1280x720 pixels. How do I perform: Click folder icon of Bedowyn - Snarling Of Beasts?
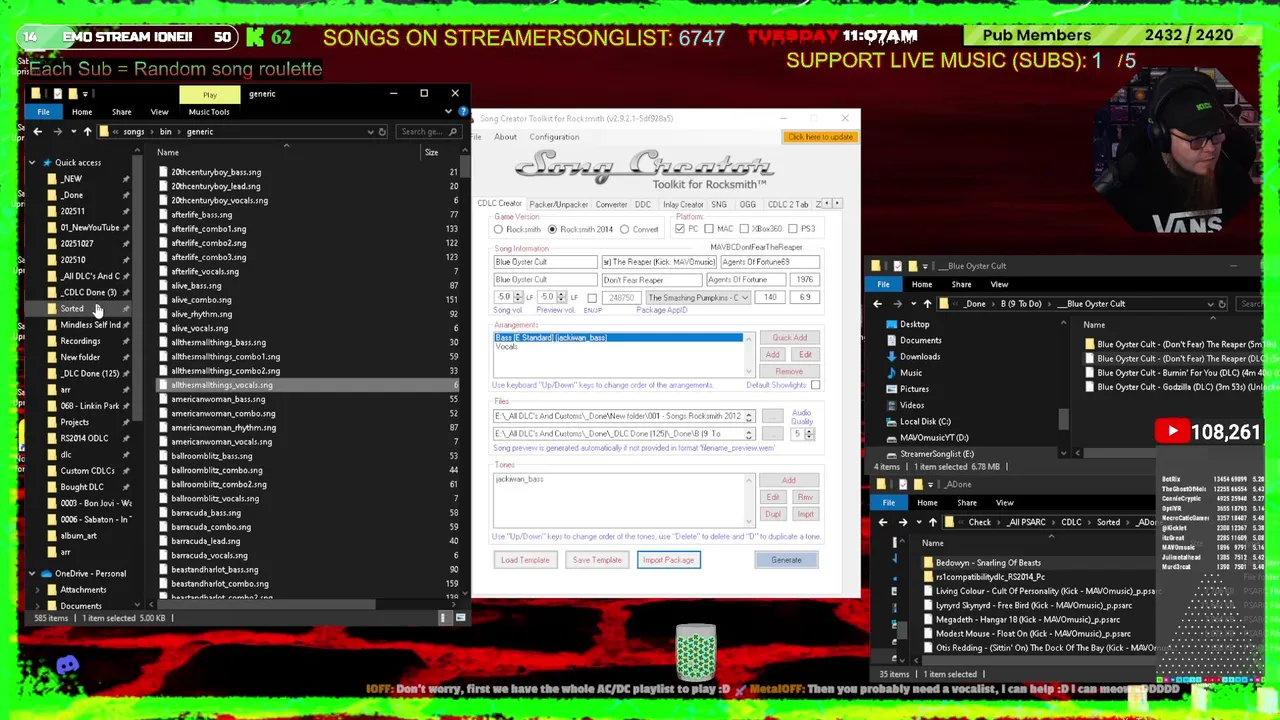tap(928, 563)
